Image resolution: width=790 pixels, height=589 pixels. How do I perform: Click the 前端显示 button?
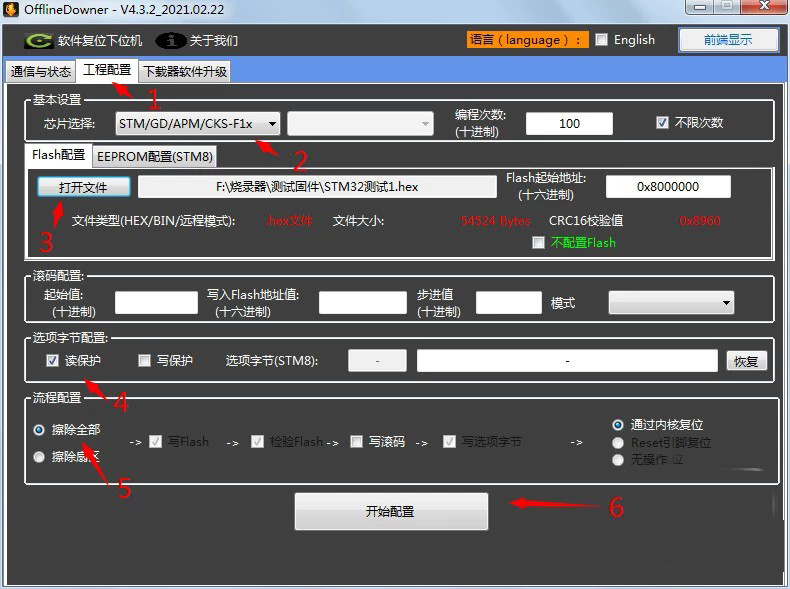pyautogui.click(x=728, y=40)
